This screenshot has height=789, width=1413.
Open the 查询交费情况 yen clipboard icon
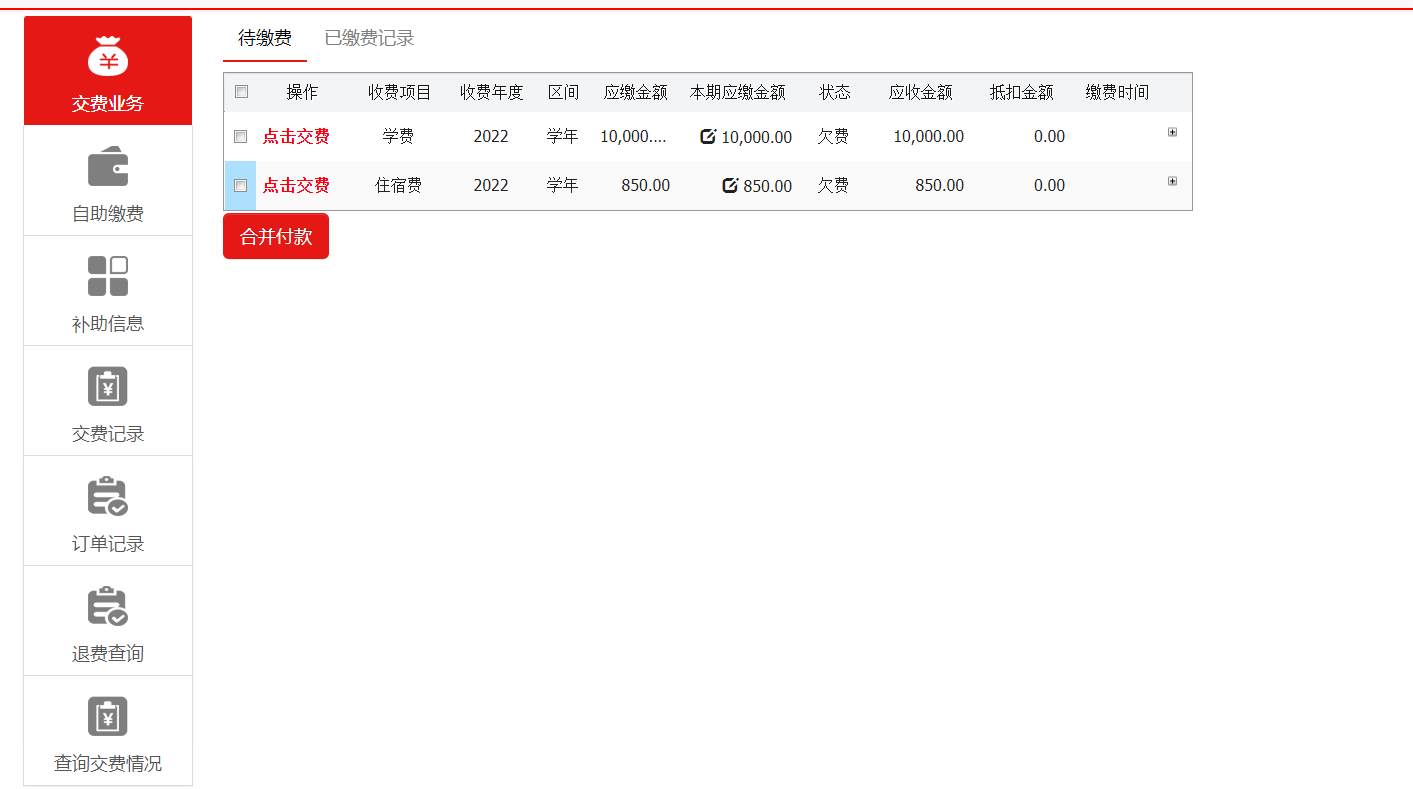click(108, 716)
